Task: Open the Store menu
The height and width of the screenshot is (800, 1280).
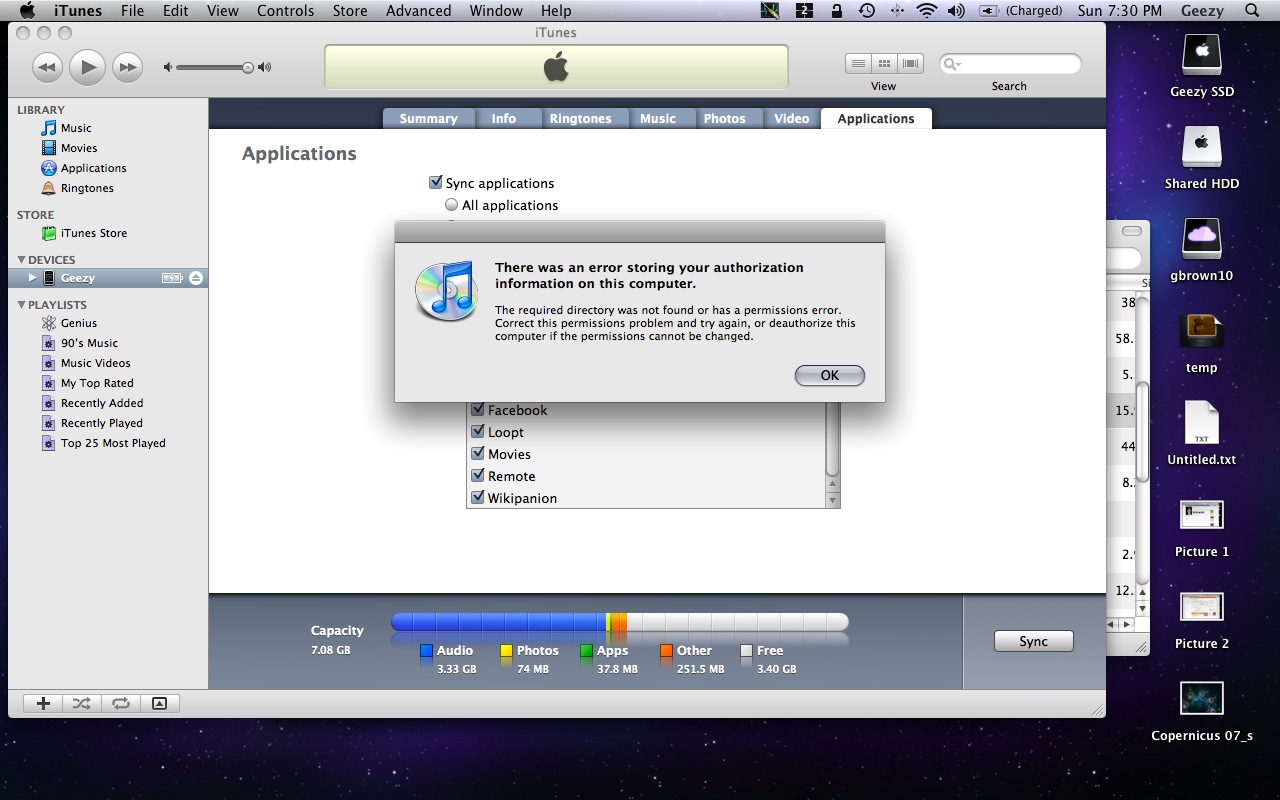Action: tap(350, 11)
